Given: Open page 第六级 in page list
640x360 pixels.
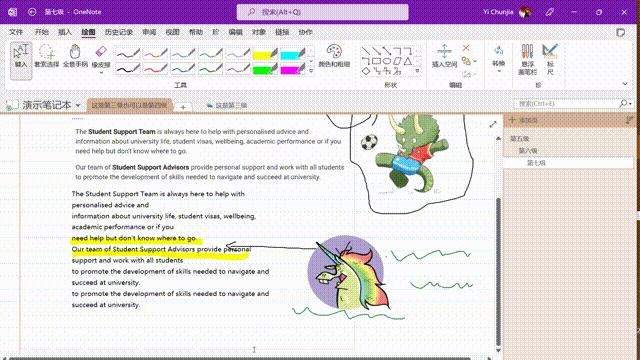Looking at the screenshot, I should 528,151.
